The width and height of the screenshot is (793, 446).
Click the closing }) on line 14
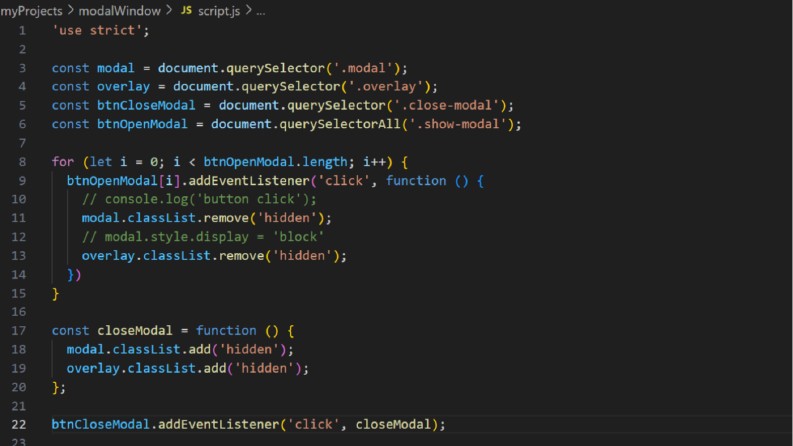74,275
